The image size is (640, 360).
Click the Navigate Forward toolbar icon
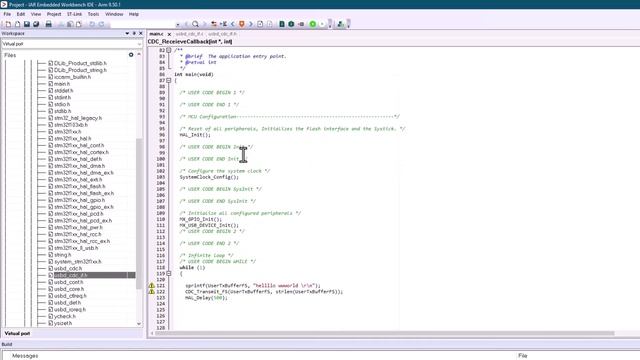coord(269,24)
